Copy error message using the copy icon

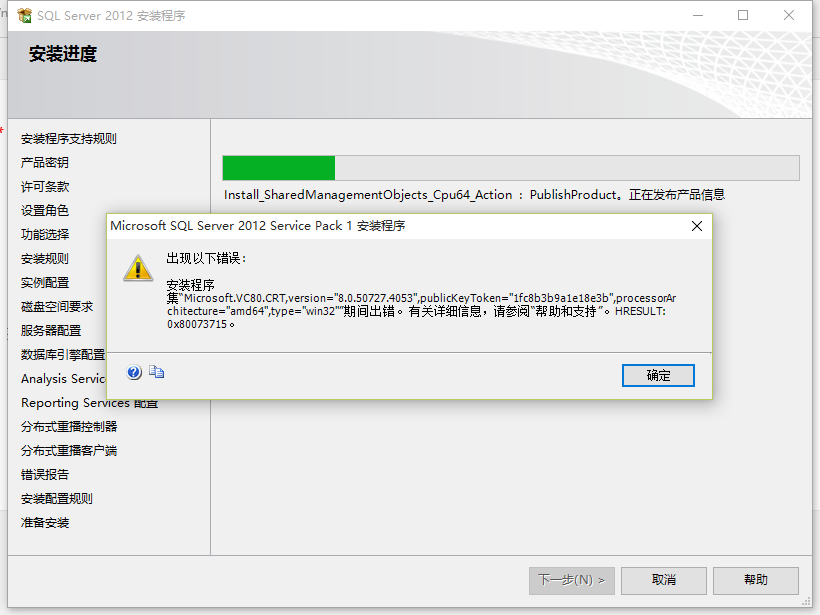156,372
